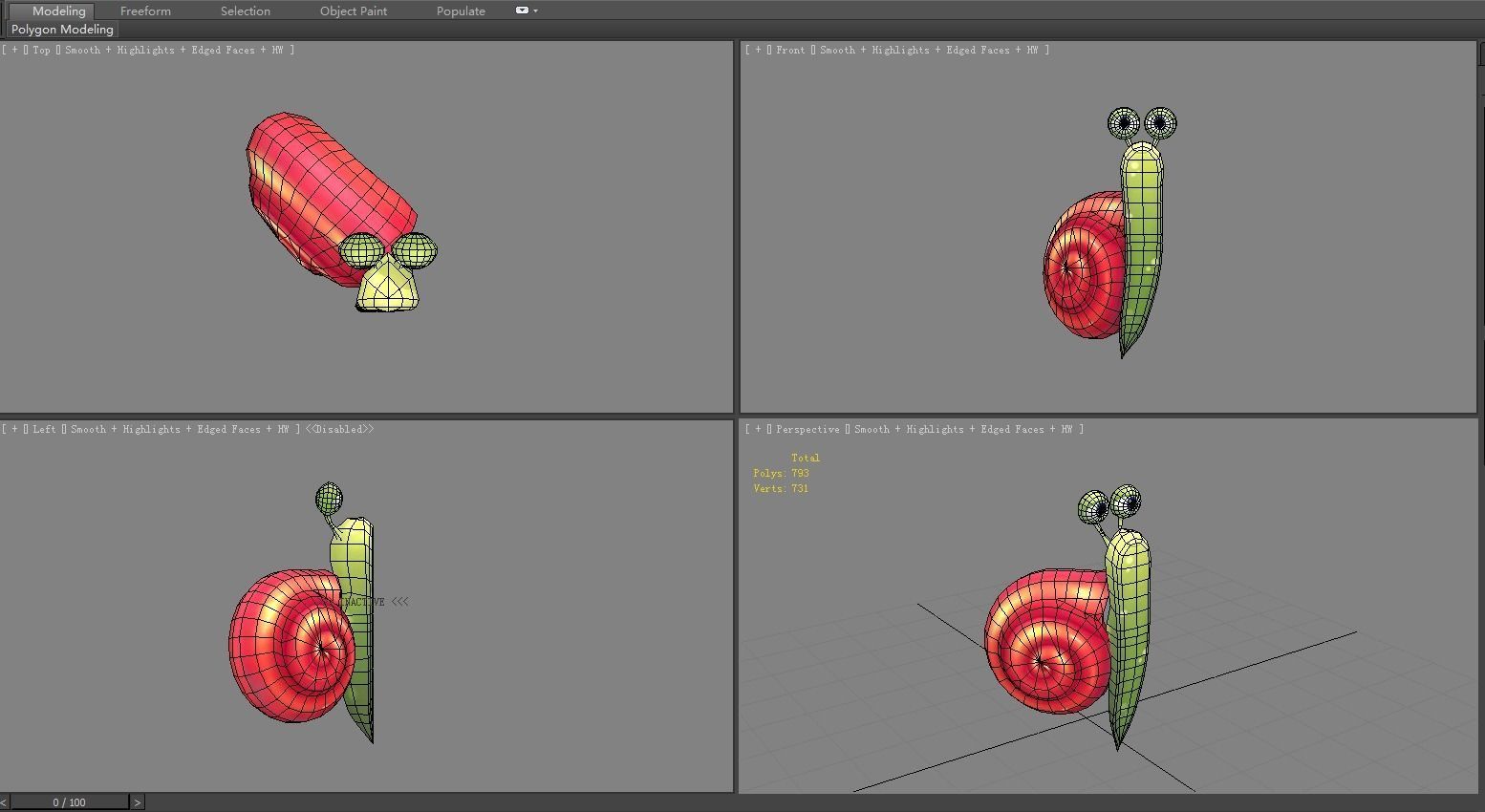Open the Front viewport plus menu

click(758, 50)
